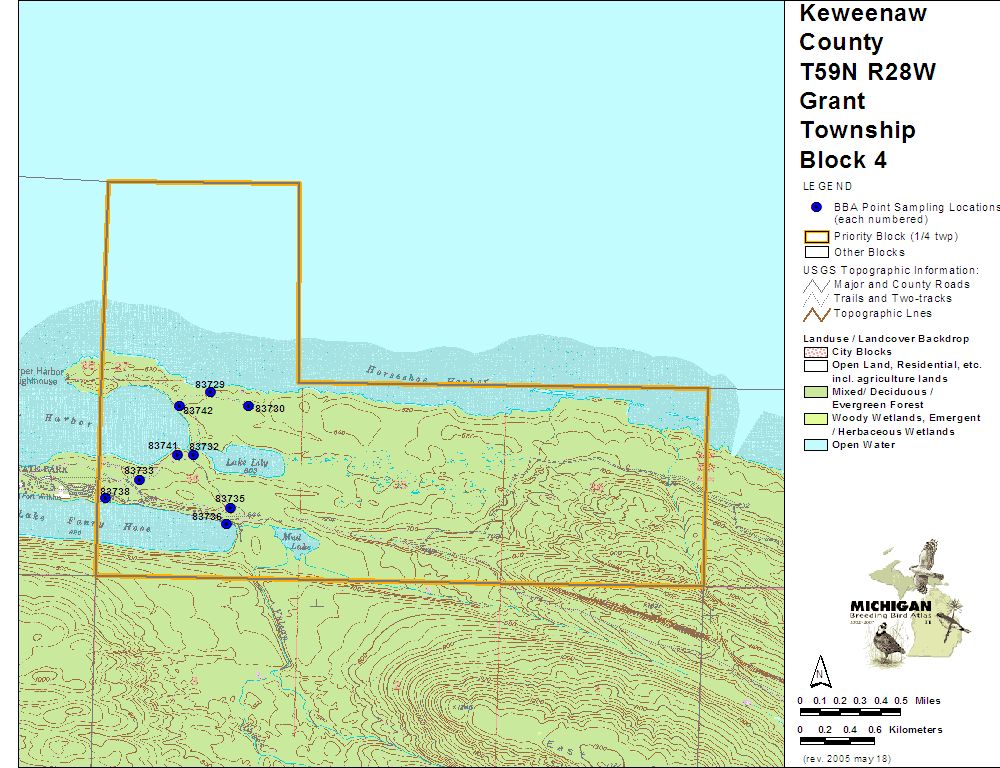Viewport: 1000px width, 768px height.
Task: Select sampling point 83741 dot
Action: click(177, 455)
